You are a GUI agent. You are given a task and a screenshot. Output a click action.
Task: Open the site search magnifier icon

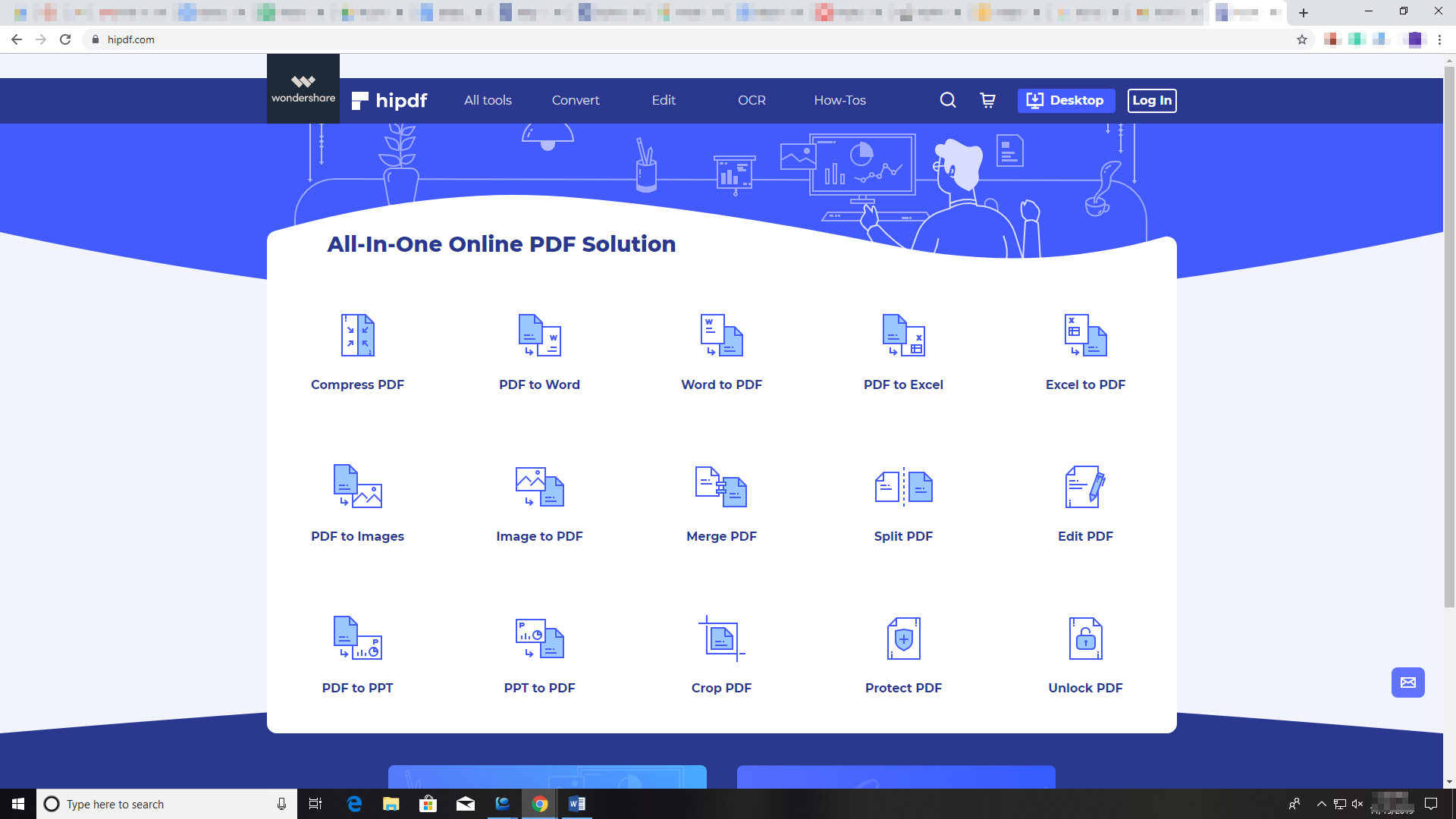coord(948,100)
